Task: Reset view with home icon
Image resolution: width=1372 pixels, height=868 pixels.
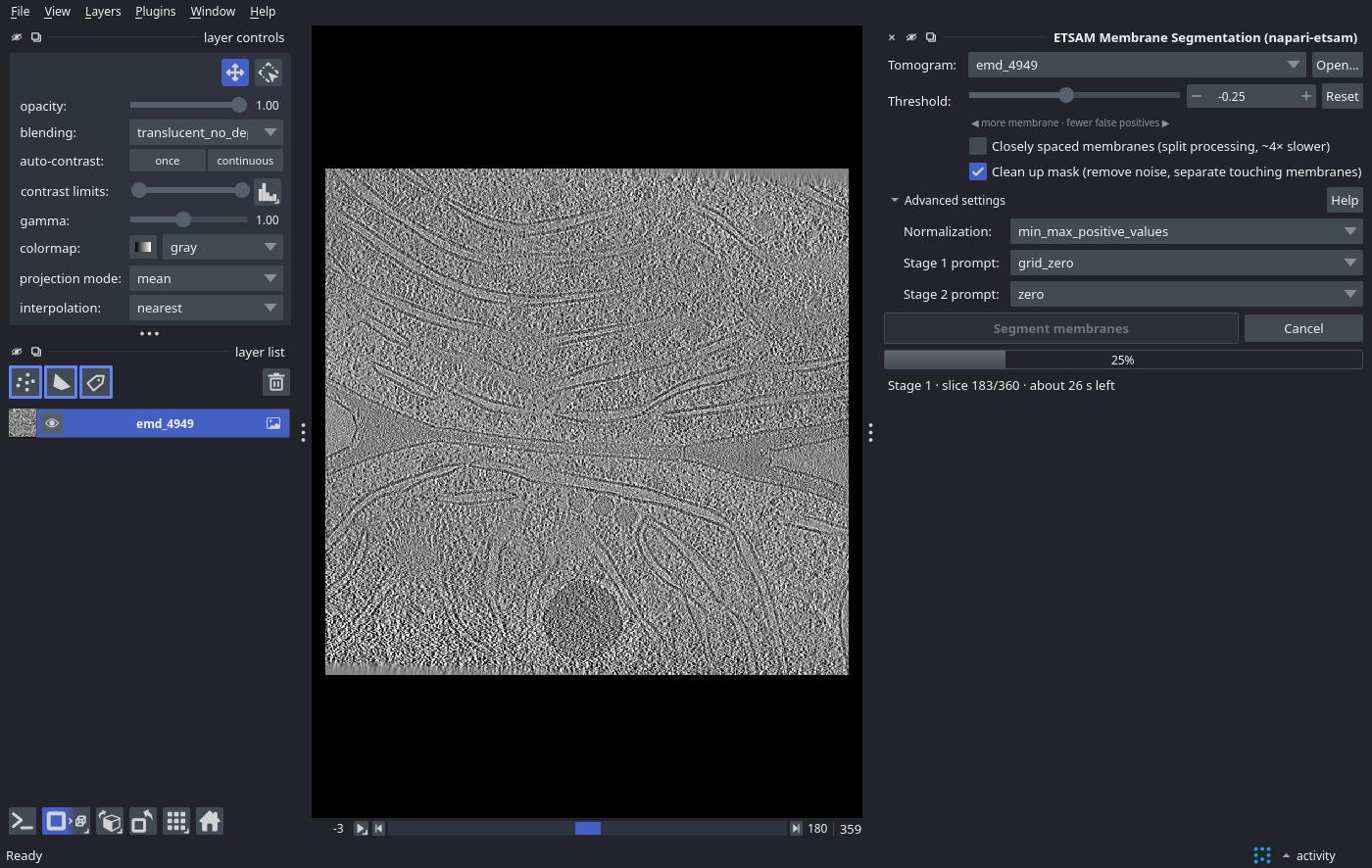Action: coord(210,821)
